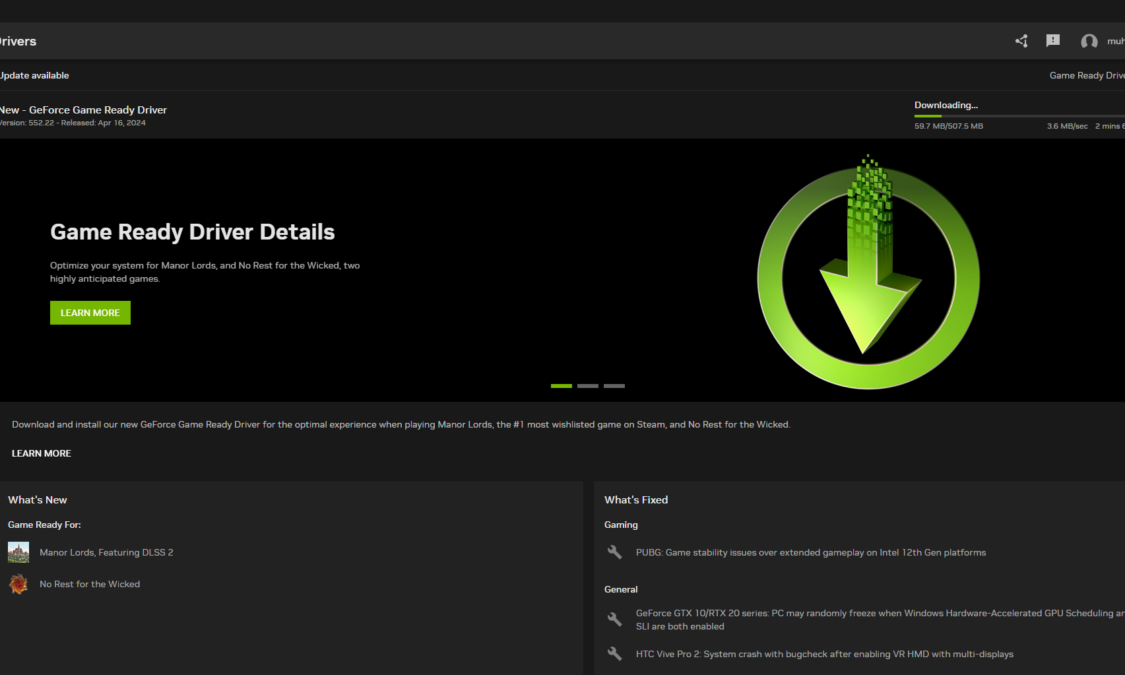Click the "Gaming" subheading under What's Fixed
Image resolution: width=1125 pixels, height=675 pixels.
tap(621, 525)
